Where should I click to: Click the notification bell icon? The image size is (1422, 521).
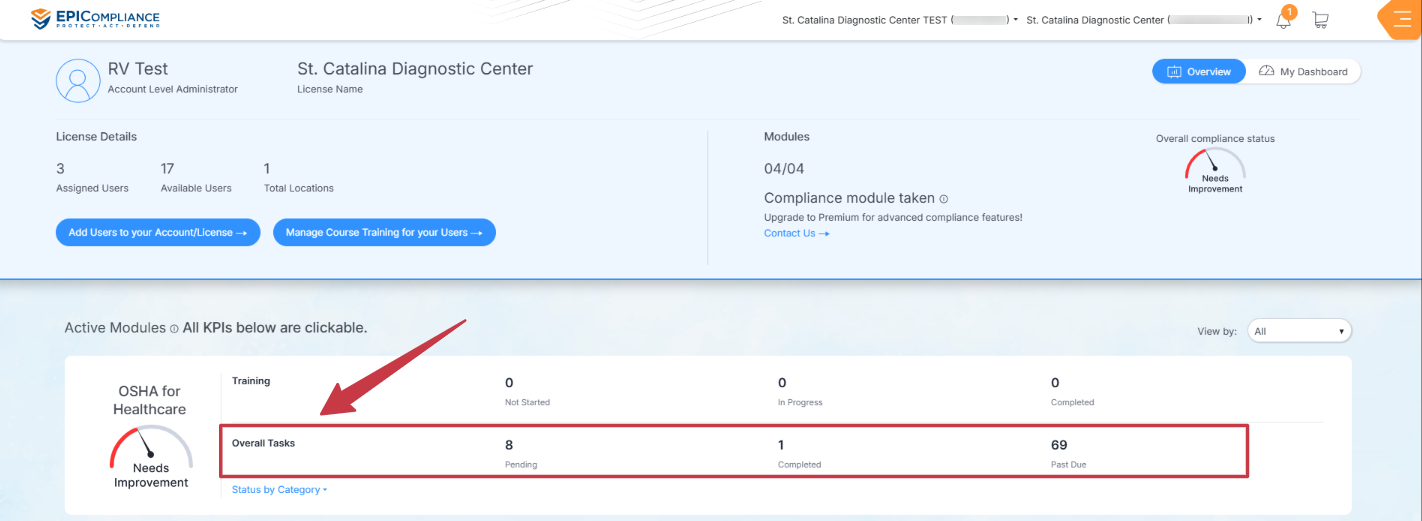point(1283,20)
